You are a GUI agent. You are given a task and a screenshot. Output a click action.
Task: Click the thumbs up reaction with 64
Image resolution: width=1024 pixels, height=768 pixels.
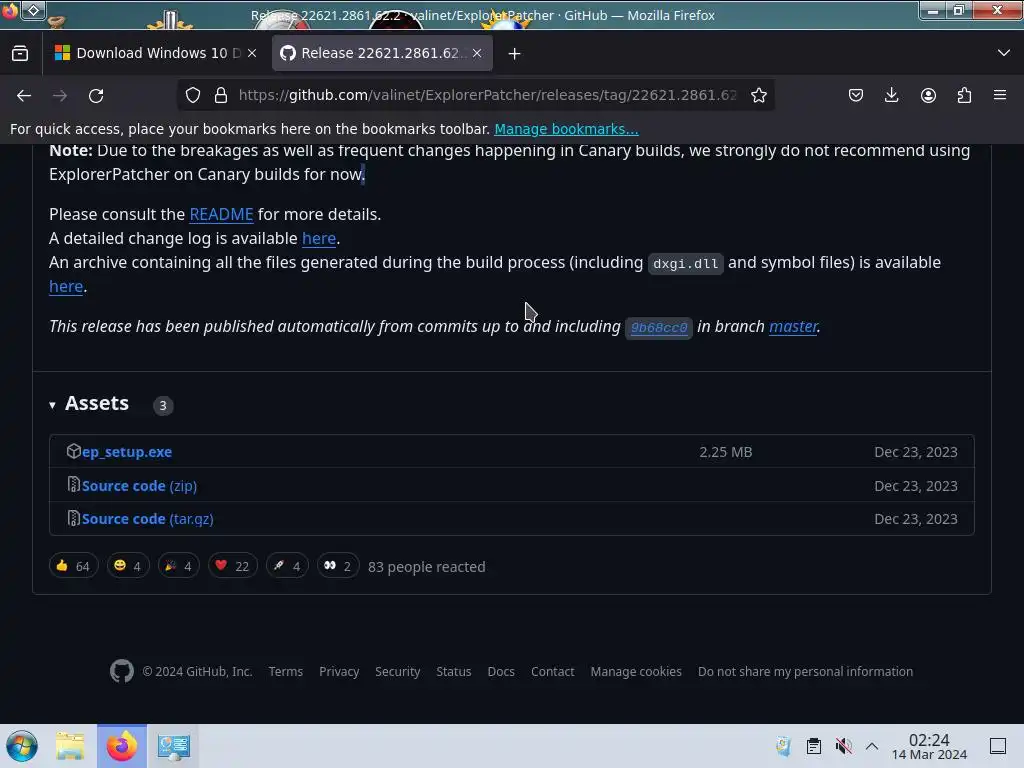click(x=73, y=566)
